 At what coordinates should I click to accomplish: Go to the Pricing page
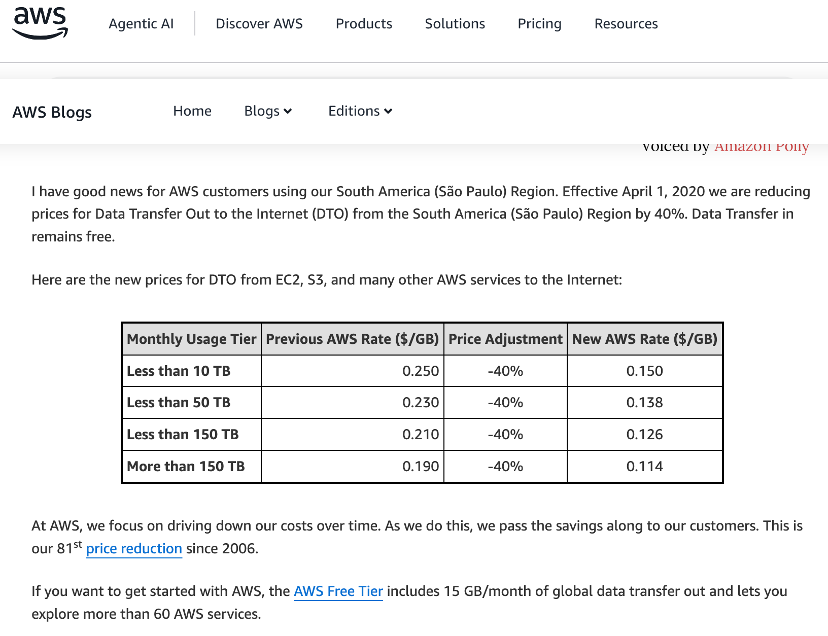[539, 24]
